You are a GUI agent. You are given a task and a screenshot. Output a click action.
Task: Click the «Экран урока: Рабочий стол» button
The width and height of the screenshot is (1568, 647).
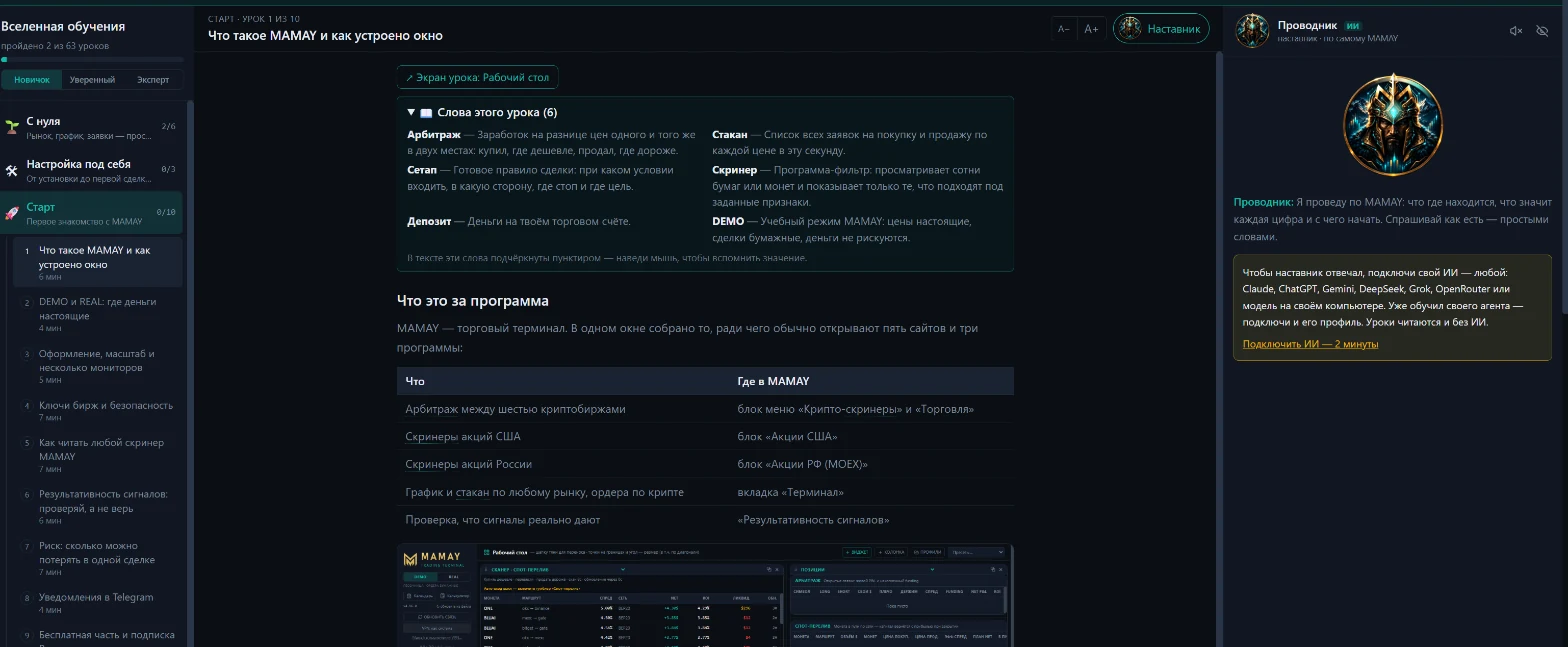tap(478, 77)
